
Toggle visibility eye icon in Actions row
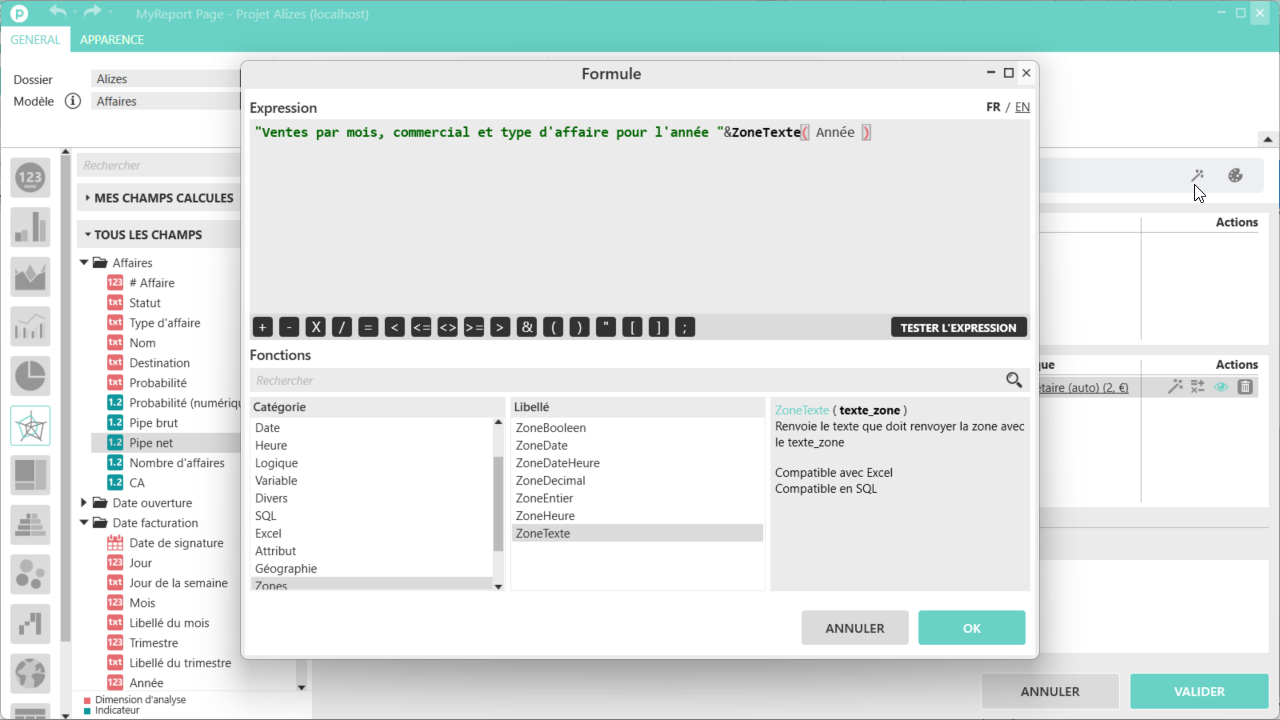1221,387
